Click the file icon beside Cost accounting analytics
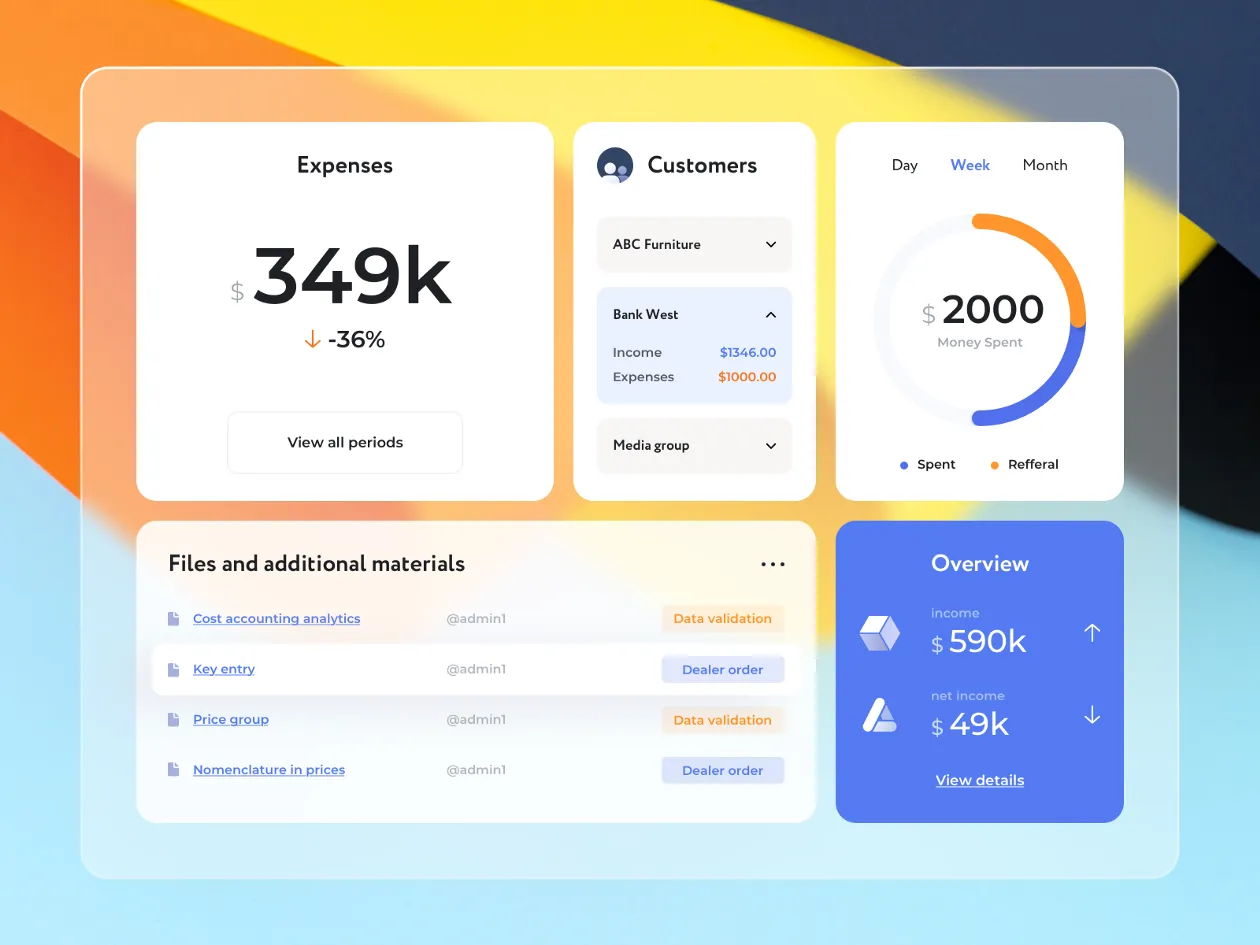1260x945 pixels. (174, 619)
